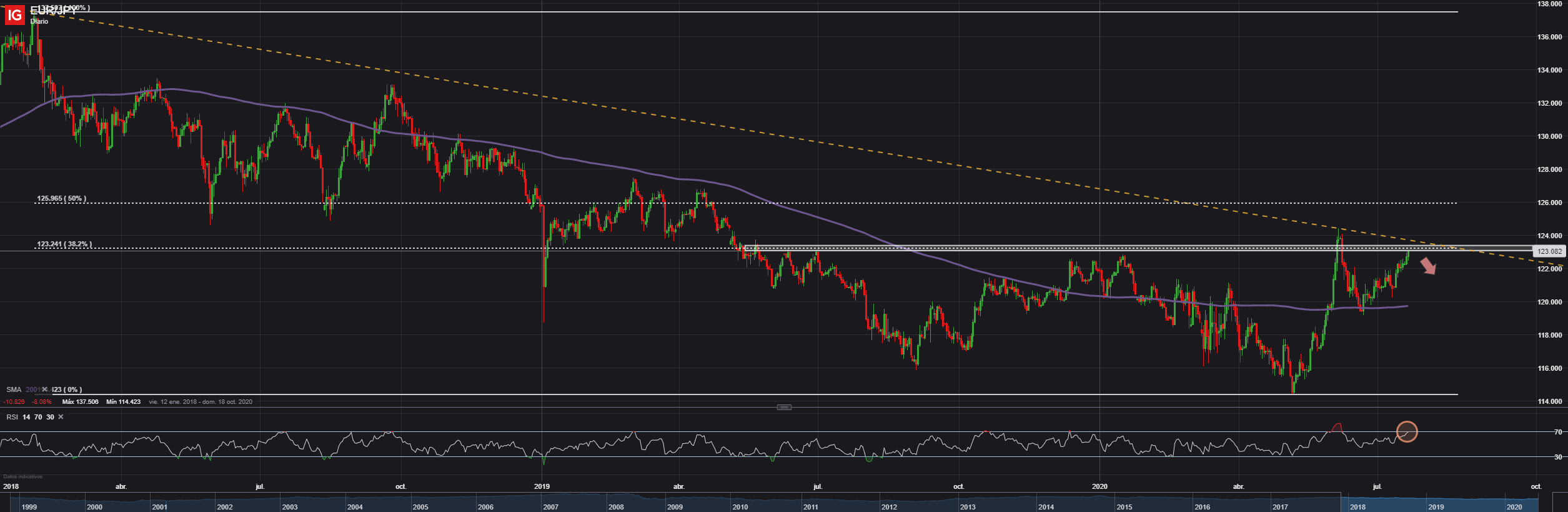Open RSI indicator settings label
The height and width of the screenshot is (512, 1568).
12,417
